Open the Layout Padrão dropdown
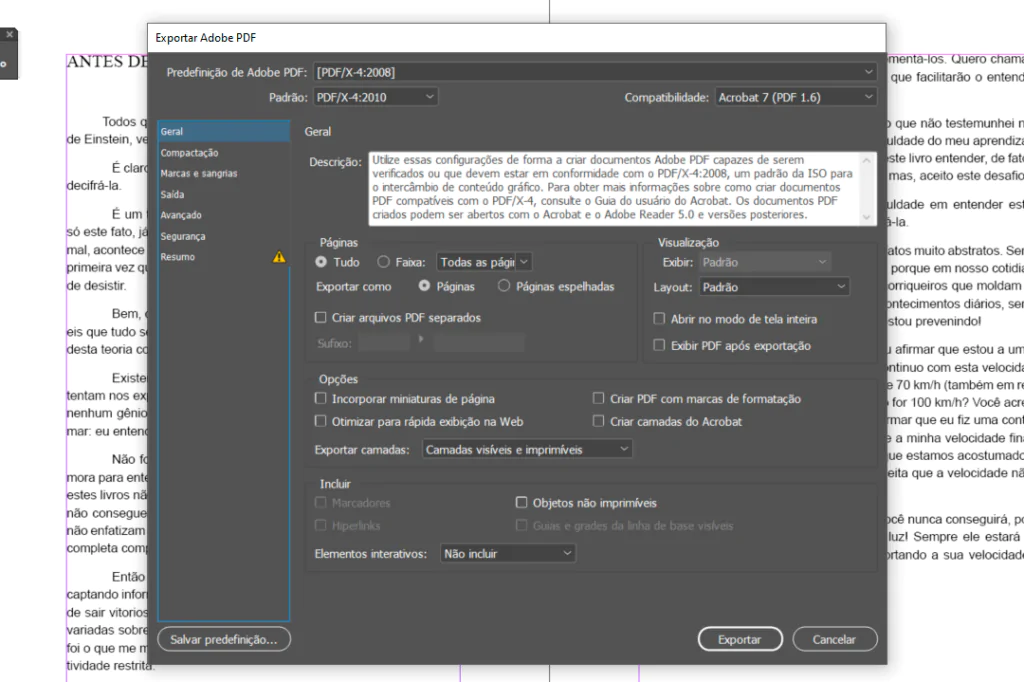This screenshot has width=1024, height=682. (x=775, y=287)
